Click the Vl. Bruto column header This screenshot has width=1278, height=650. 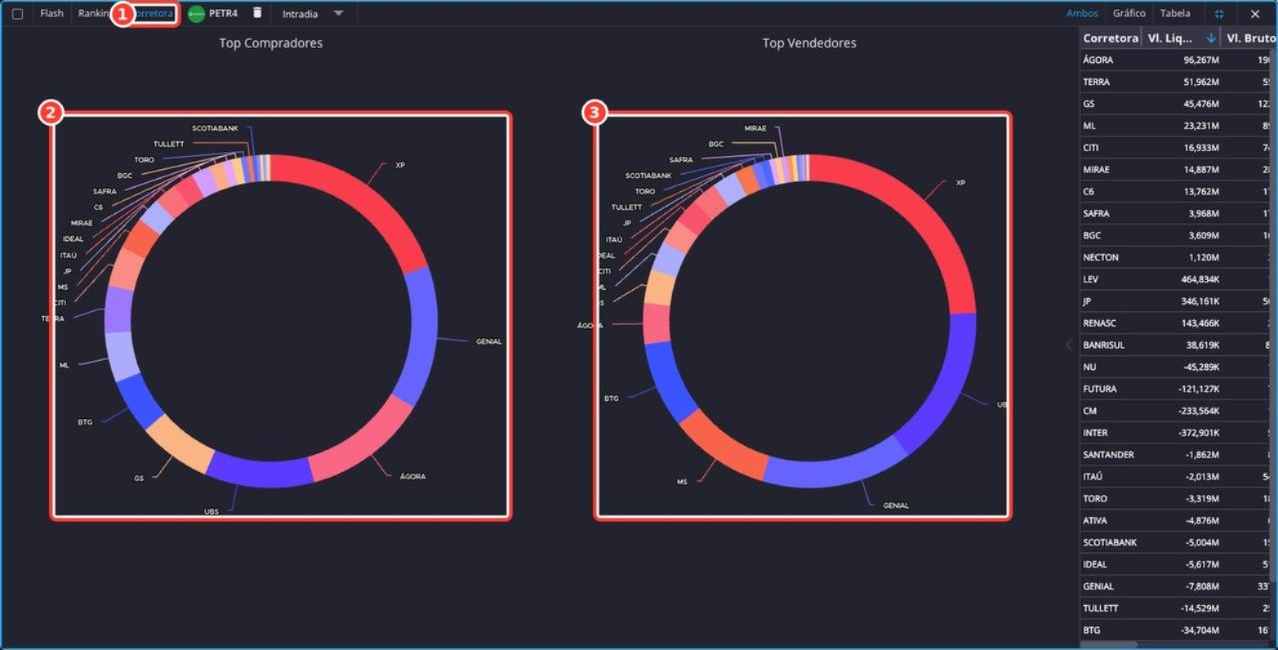click(x=1250, y=38)
